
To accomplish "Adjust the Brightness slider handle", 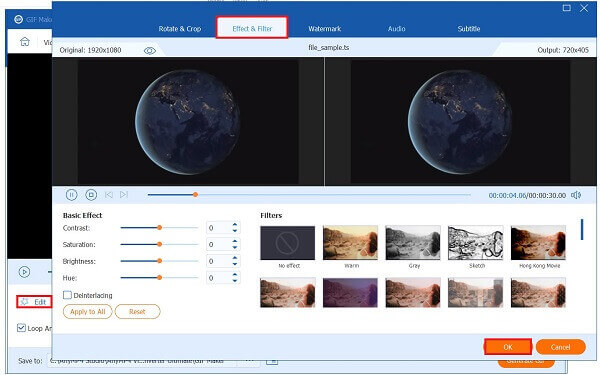I will pos(159,261).
